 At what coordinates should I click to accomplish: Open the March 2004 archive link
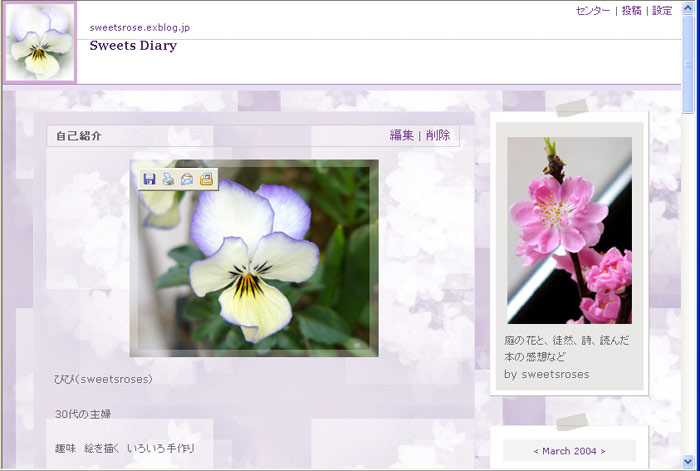pos(569,451)
